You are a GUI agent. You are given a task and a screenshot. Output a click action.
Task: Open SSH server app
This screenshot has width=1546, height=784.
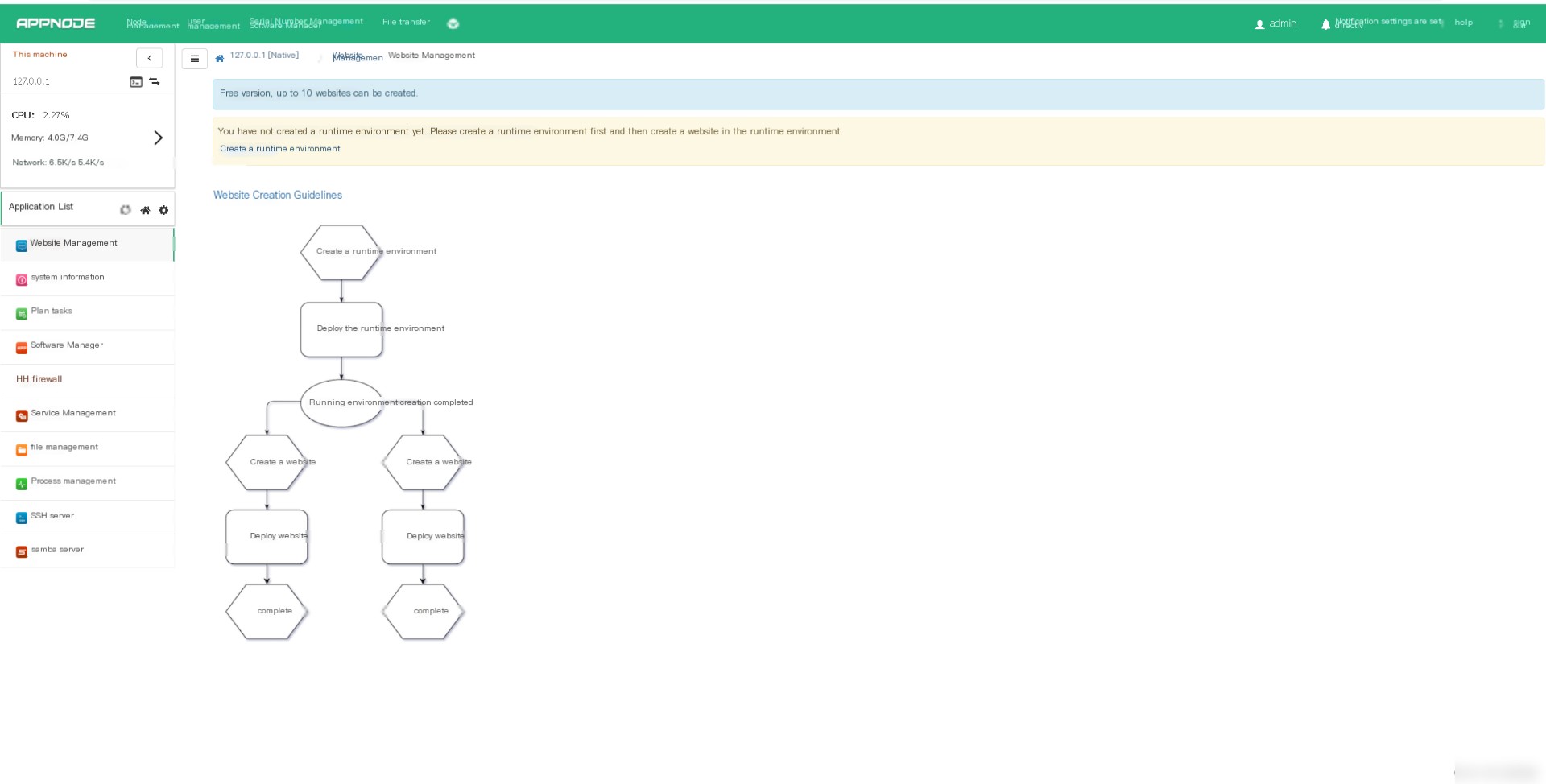click(87, 517)
